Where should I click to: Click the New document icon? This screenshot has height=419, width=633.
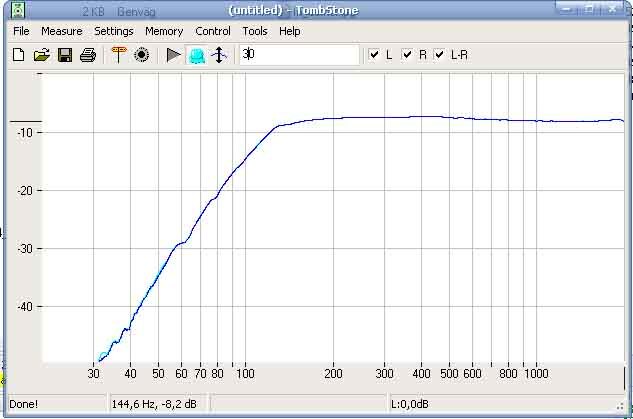[18, 55]
